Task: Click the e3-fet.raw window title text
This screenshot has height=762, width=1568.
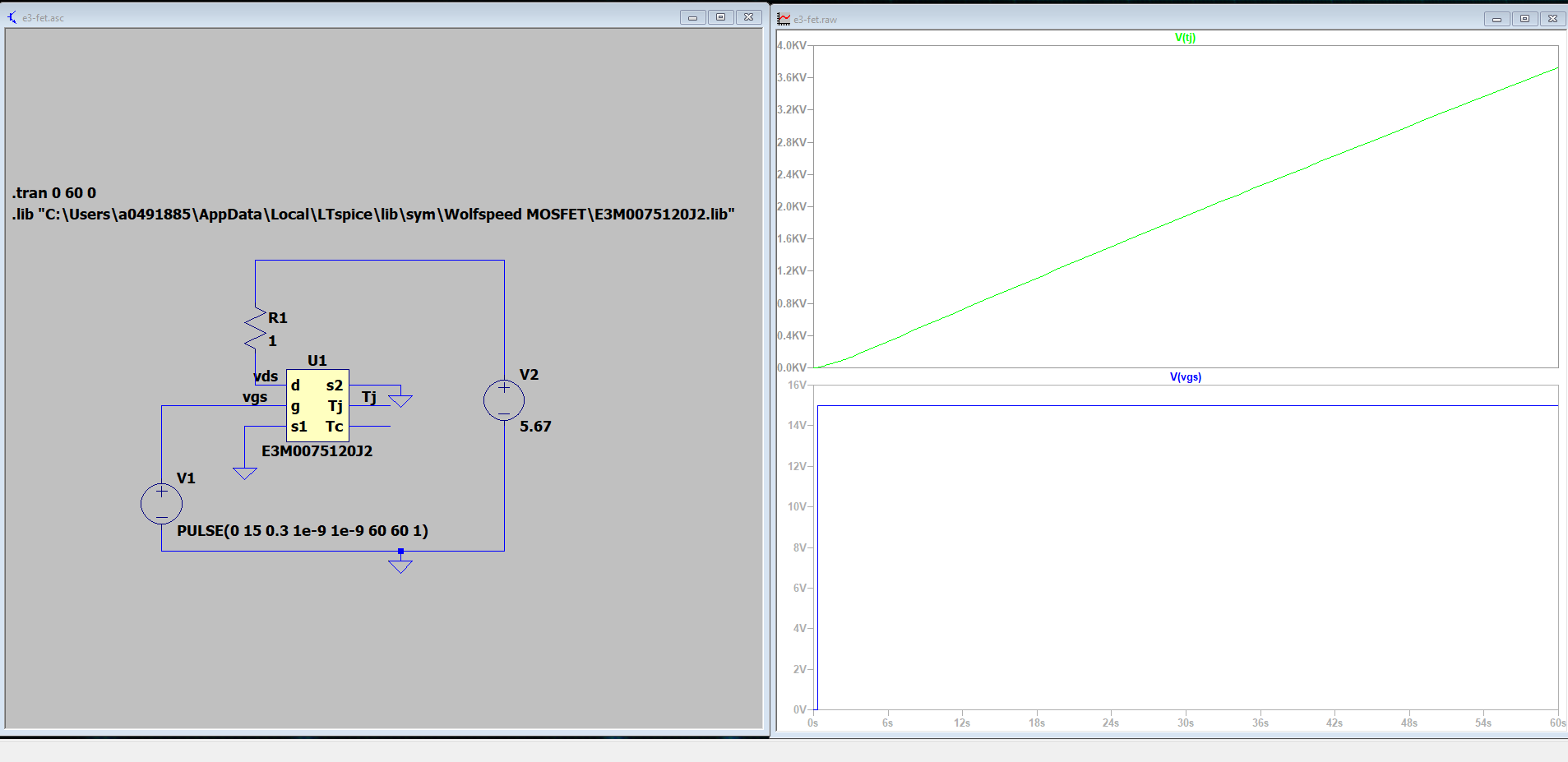Action: [x=815, y=20]
